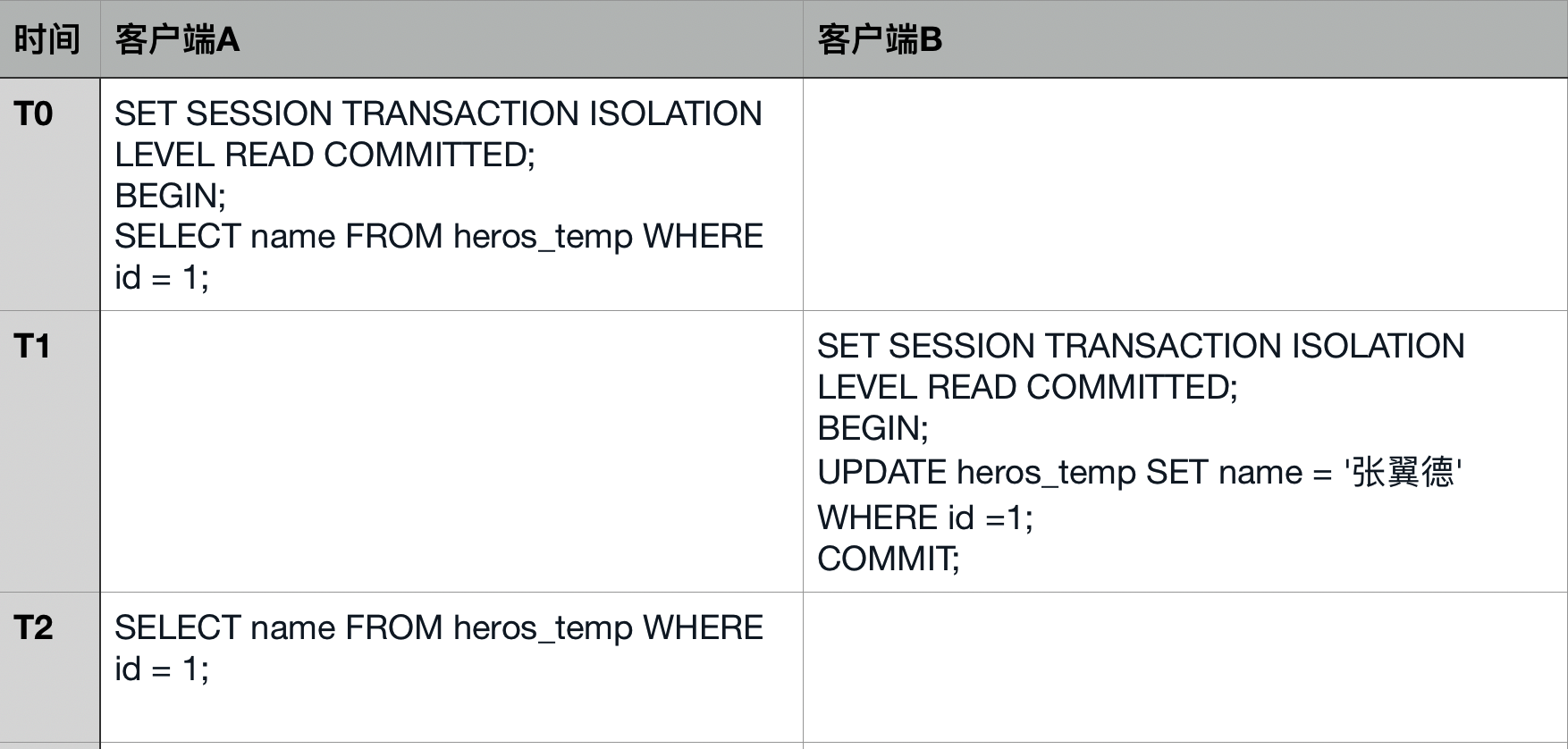This screenshot has width=1568, height=749.
Task: Click the COMMIT; statement
Action: pyautogui.click(x=888, y=560)
